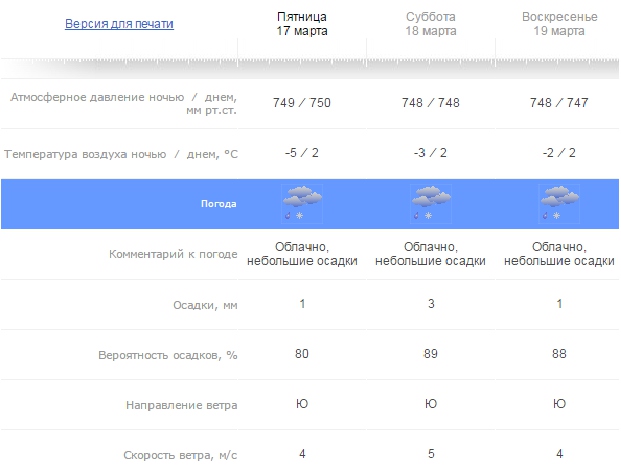This screenshot has height=471, width=621.
Task: Select the Воскресенье 19 марта column header
Action: pos(559,24)
